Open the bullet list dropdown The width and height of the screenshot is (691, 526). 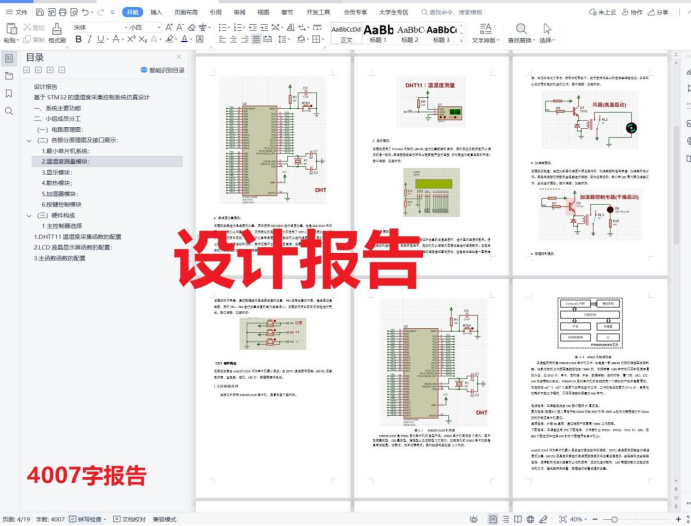pyautogui.click(x=229, y=27)
